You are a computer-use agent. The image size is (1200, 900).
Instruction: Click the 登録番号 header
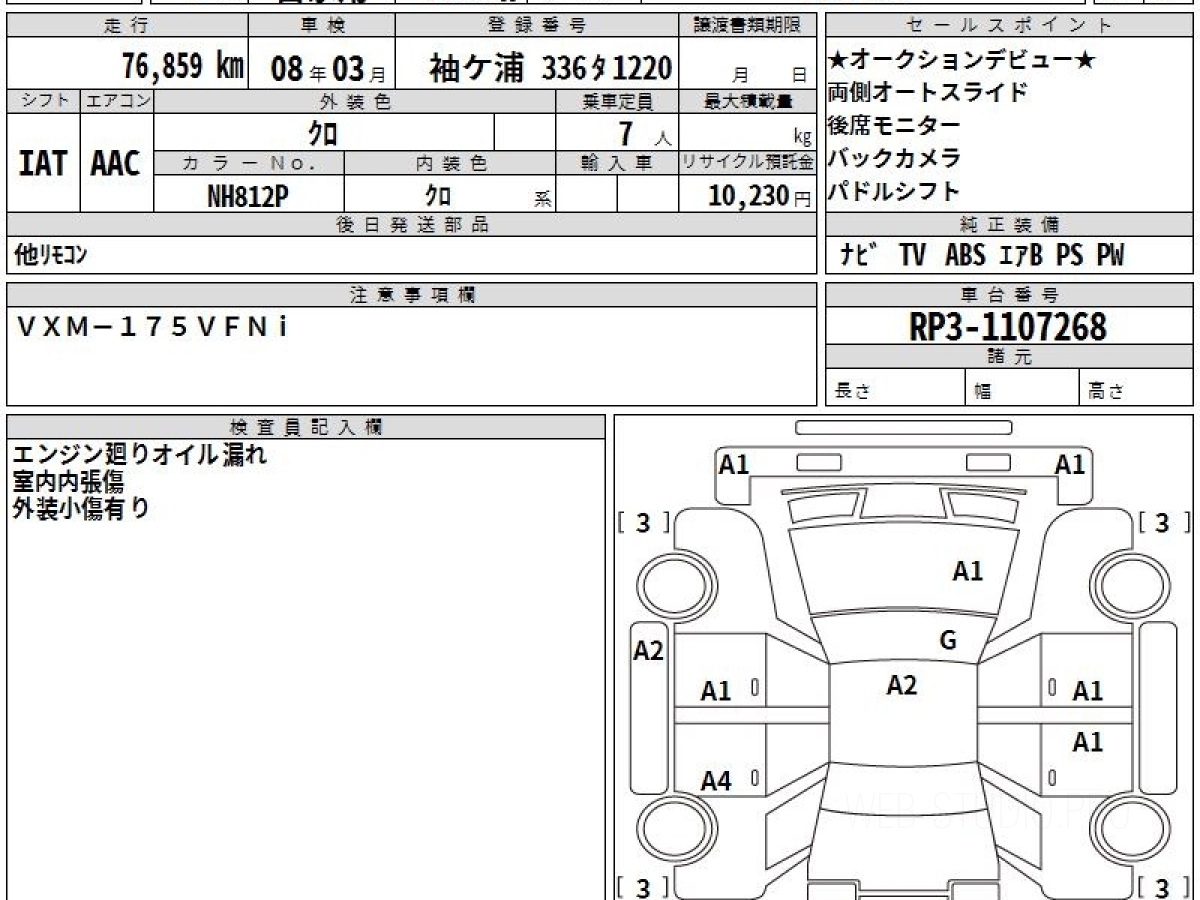pos(538,26)
